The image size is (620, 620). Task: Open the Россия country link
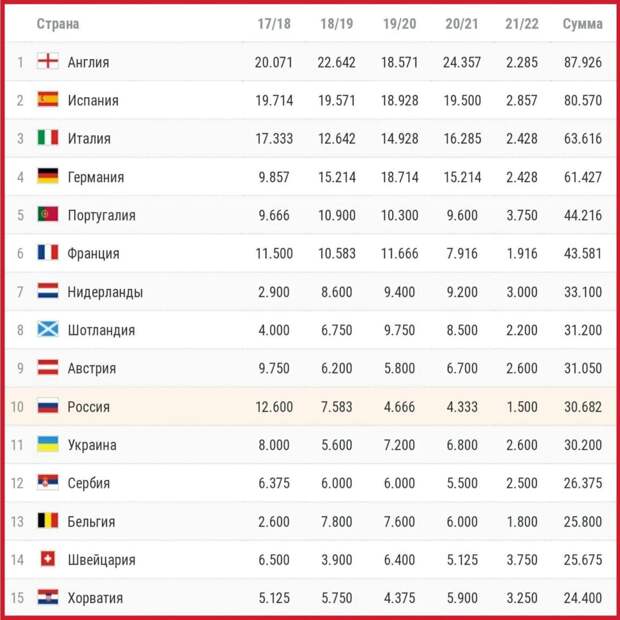[x=89, y=406]
